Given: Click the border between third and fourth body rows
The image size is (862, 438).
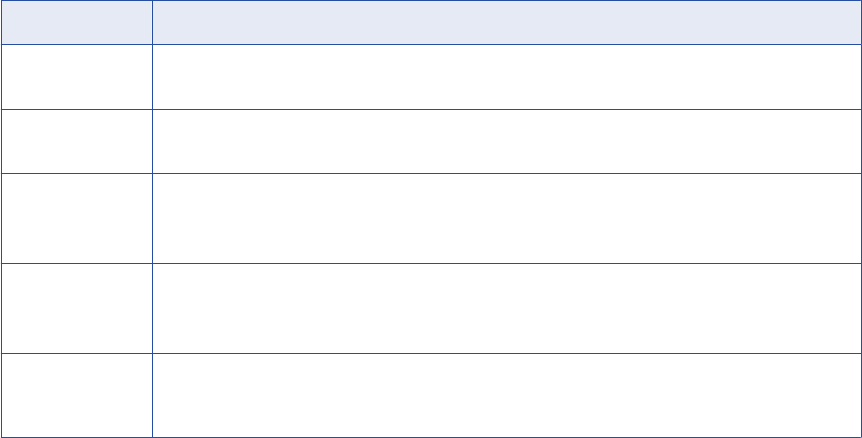Looking at the screenshot, I should 430,263.
